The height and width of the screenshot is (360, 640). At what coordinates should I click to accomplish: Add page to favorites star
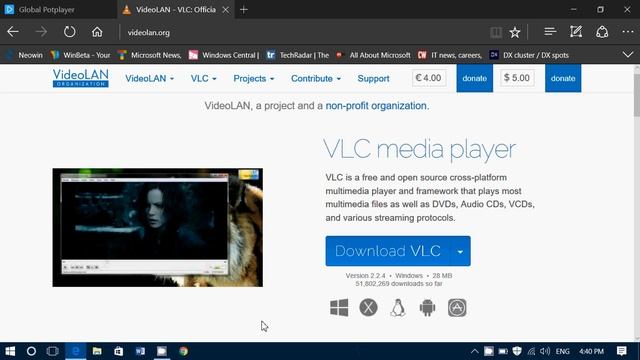(515, 32)
